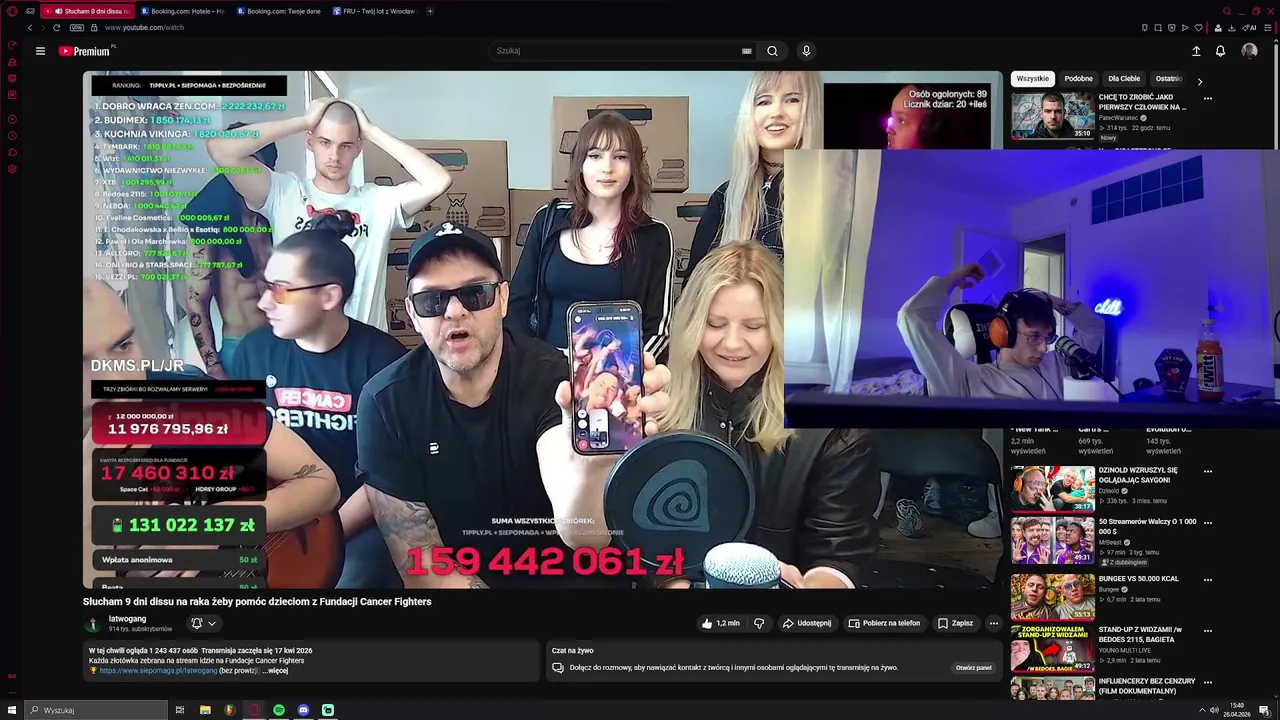Image resolution: width=1280 pixels, height=720 pixels.
Task: Open options for 50 Streamerów Walczy video
Action: point(1207,522)
